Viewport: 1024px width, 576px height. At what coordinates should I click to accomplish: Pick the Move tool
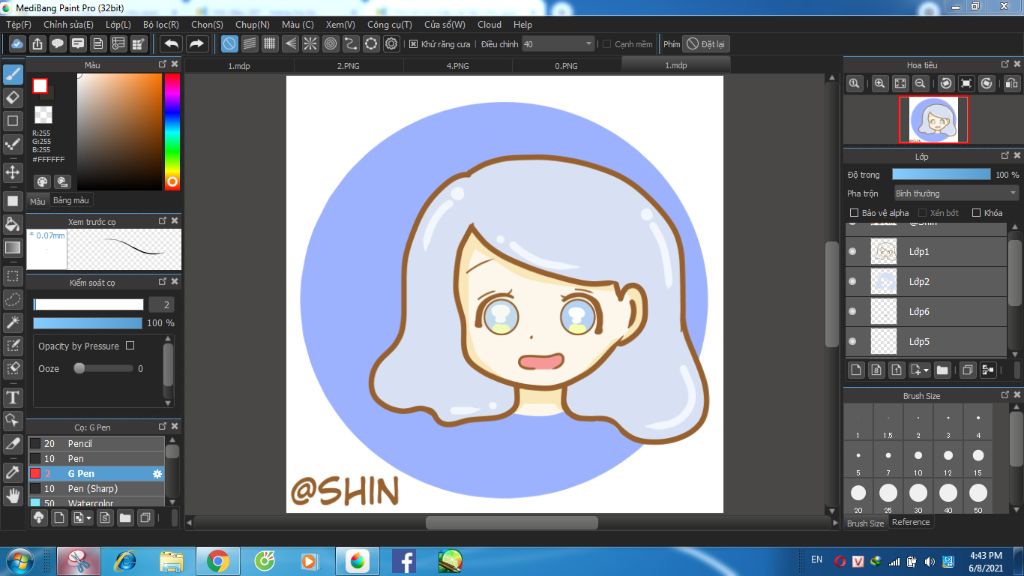pos(12,172)
